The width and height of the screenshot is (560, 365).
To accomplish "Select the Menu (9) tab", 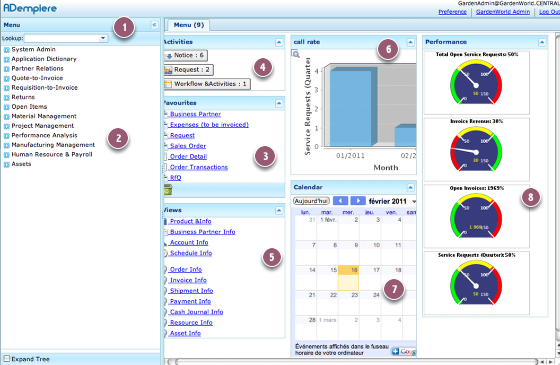I will tap(189, 25).
